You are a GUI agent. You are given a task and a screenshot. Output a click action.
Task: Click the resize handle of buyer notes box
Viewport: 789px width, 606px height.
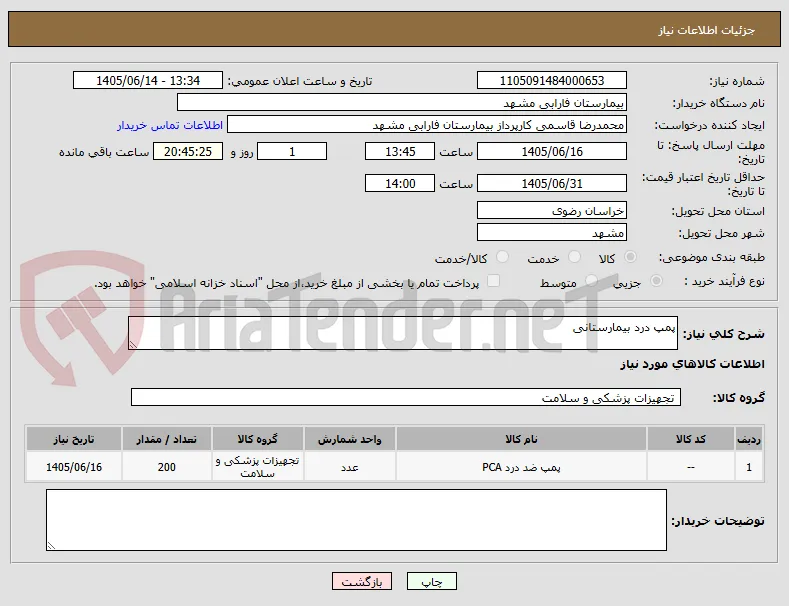(51, 546)
